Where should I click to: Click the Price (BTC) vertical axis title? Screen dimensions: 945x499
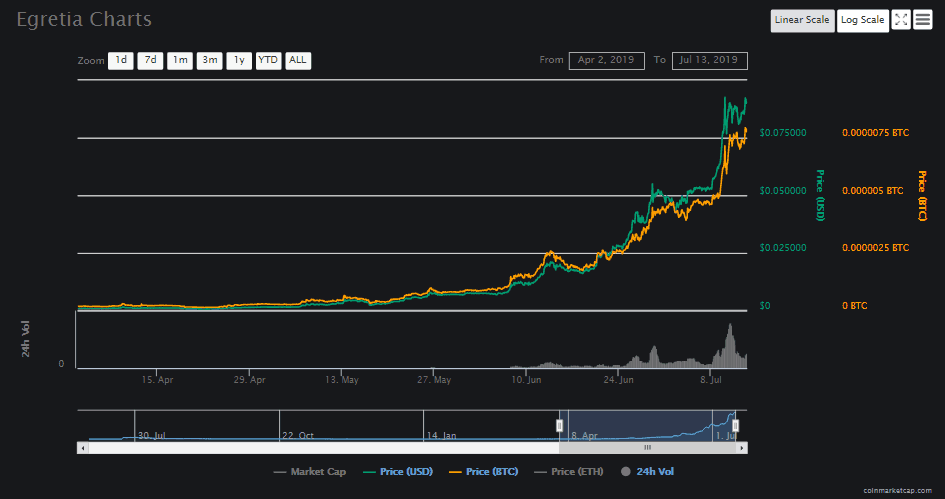coord(921,195)
